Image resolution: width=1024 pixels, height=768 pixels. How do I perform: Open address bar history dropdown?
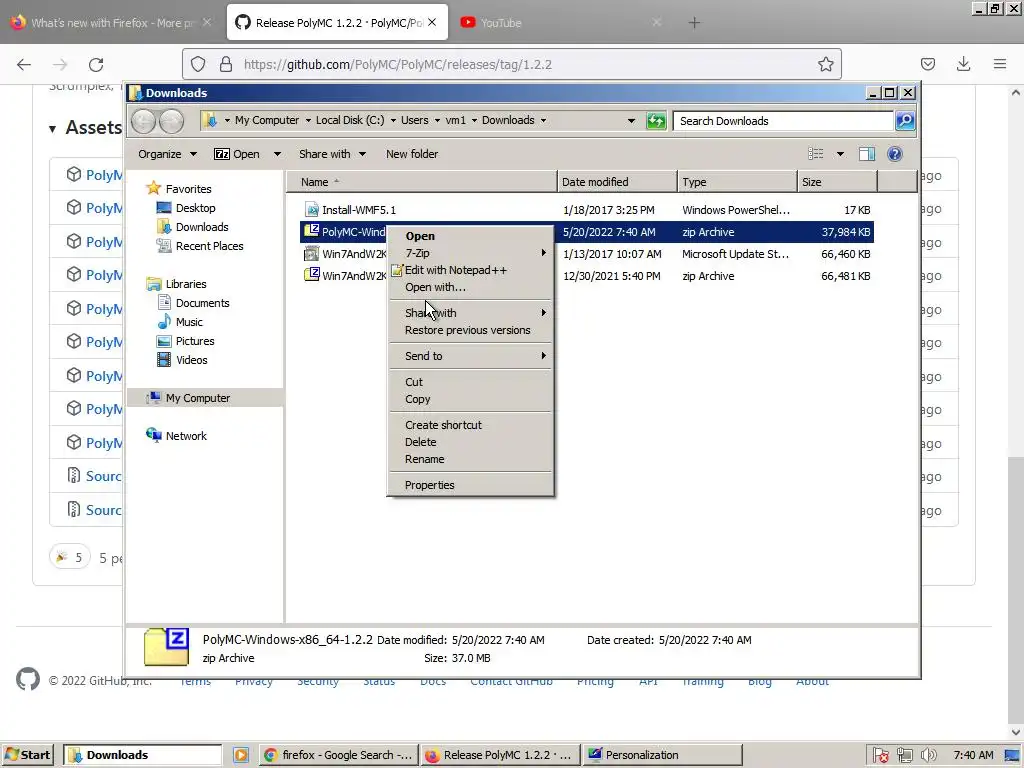tap(631, 121)
